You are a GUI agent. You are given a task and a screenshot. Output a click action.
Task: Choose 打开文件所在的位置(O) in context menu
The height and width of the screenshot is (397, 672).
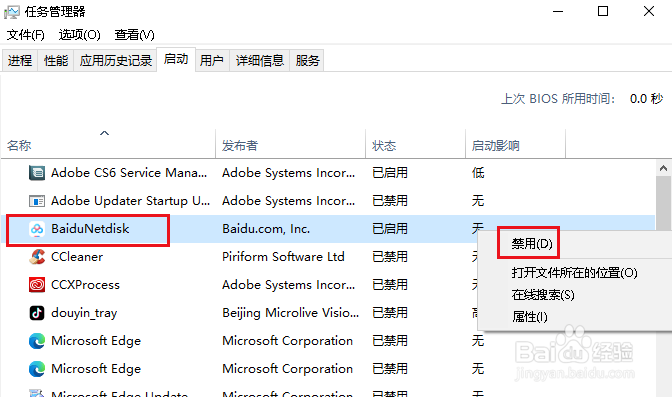(574, 273)
